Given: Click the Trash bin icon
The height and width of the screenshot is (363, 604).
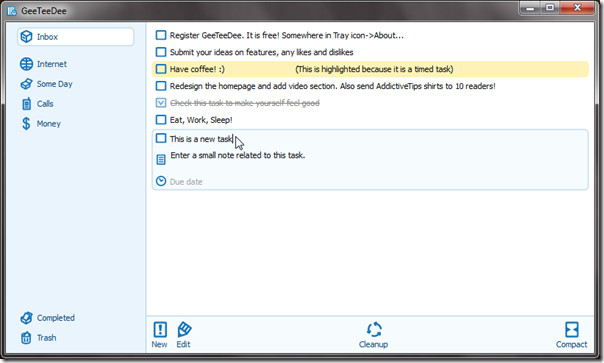Looking at the screenshot, I should click(x=26, y=338).
